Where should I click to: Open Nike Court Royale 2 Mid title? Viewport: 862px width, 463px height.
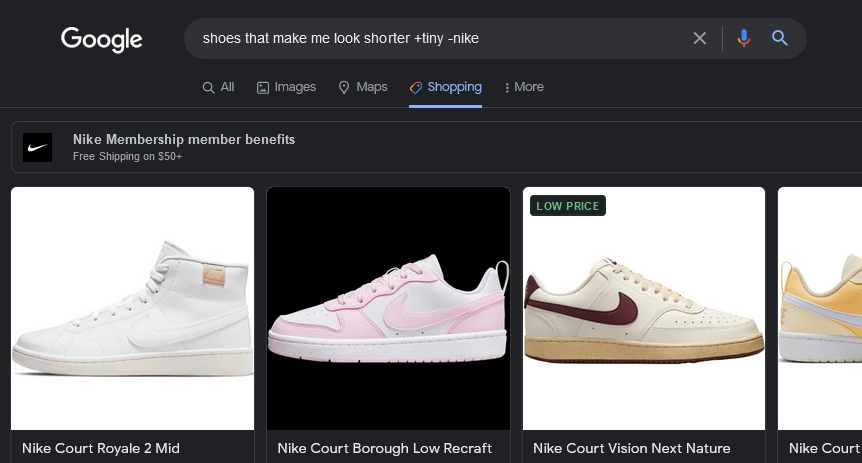(101, 448)
